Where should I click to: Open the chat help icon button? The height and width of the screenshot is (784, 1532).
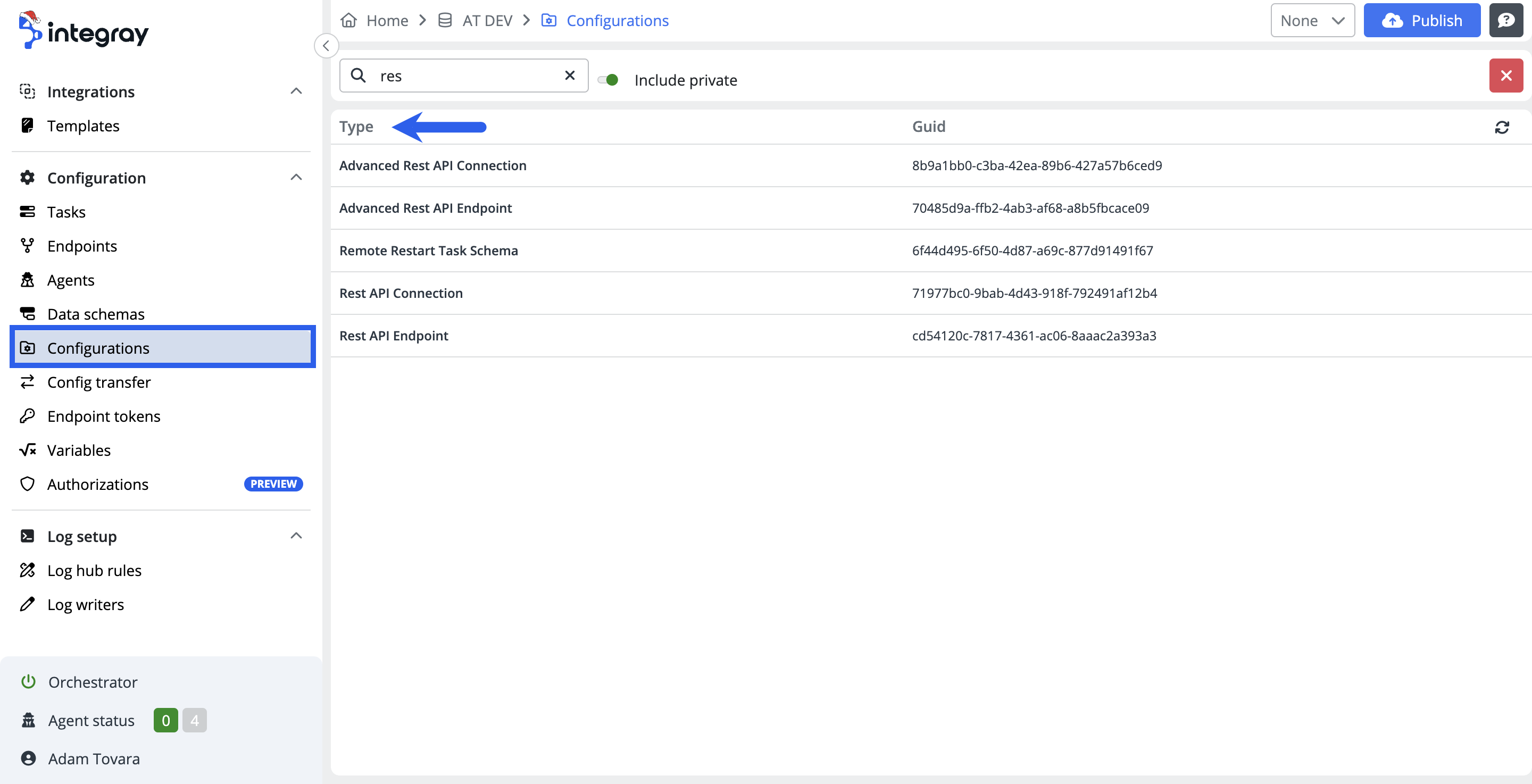tap(1505, 21)
